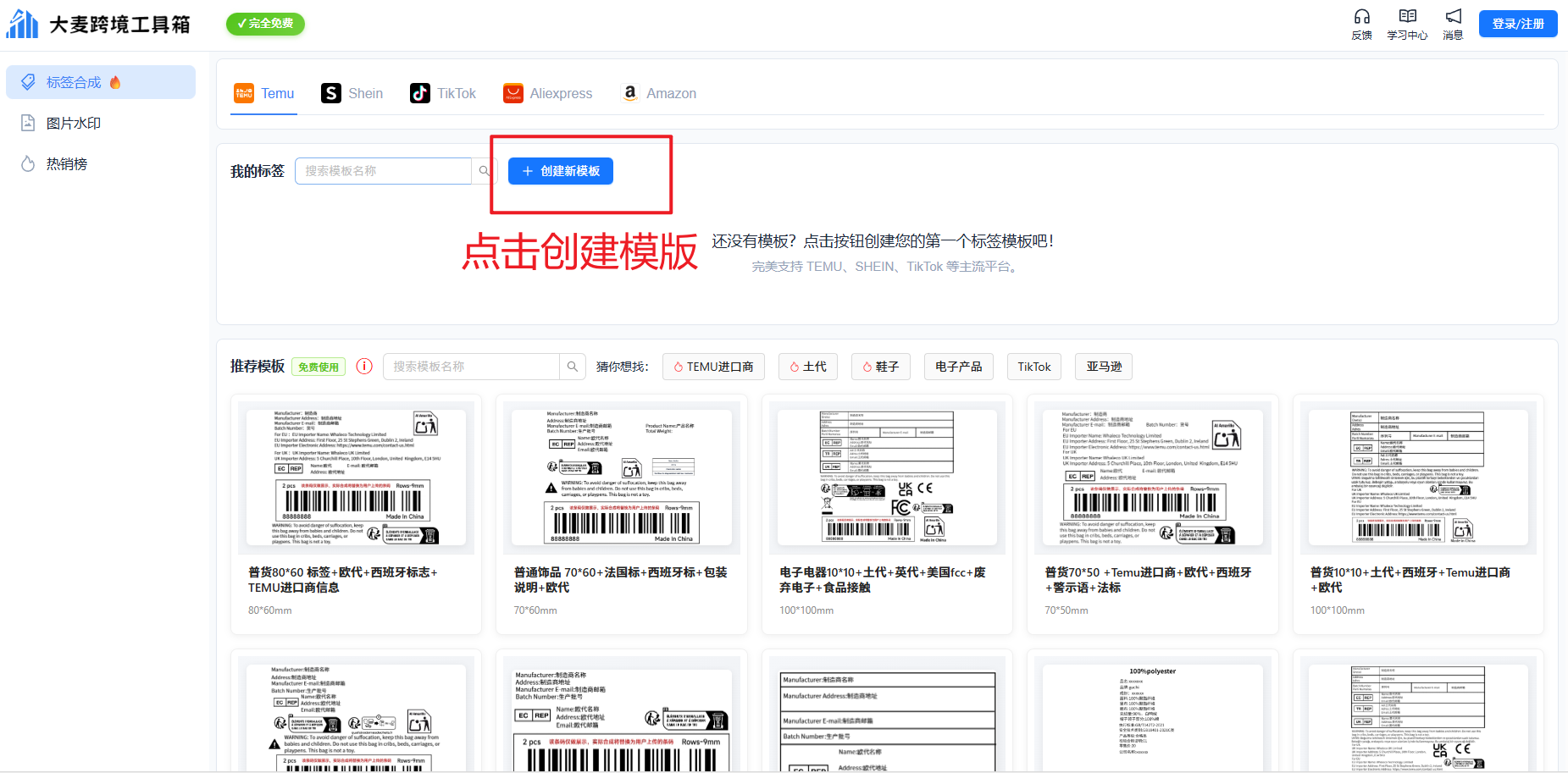Click the 我的标签 heading
Screen dimensions: 1568x773
(258, 171)
